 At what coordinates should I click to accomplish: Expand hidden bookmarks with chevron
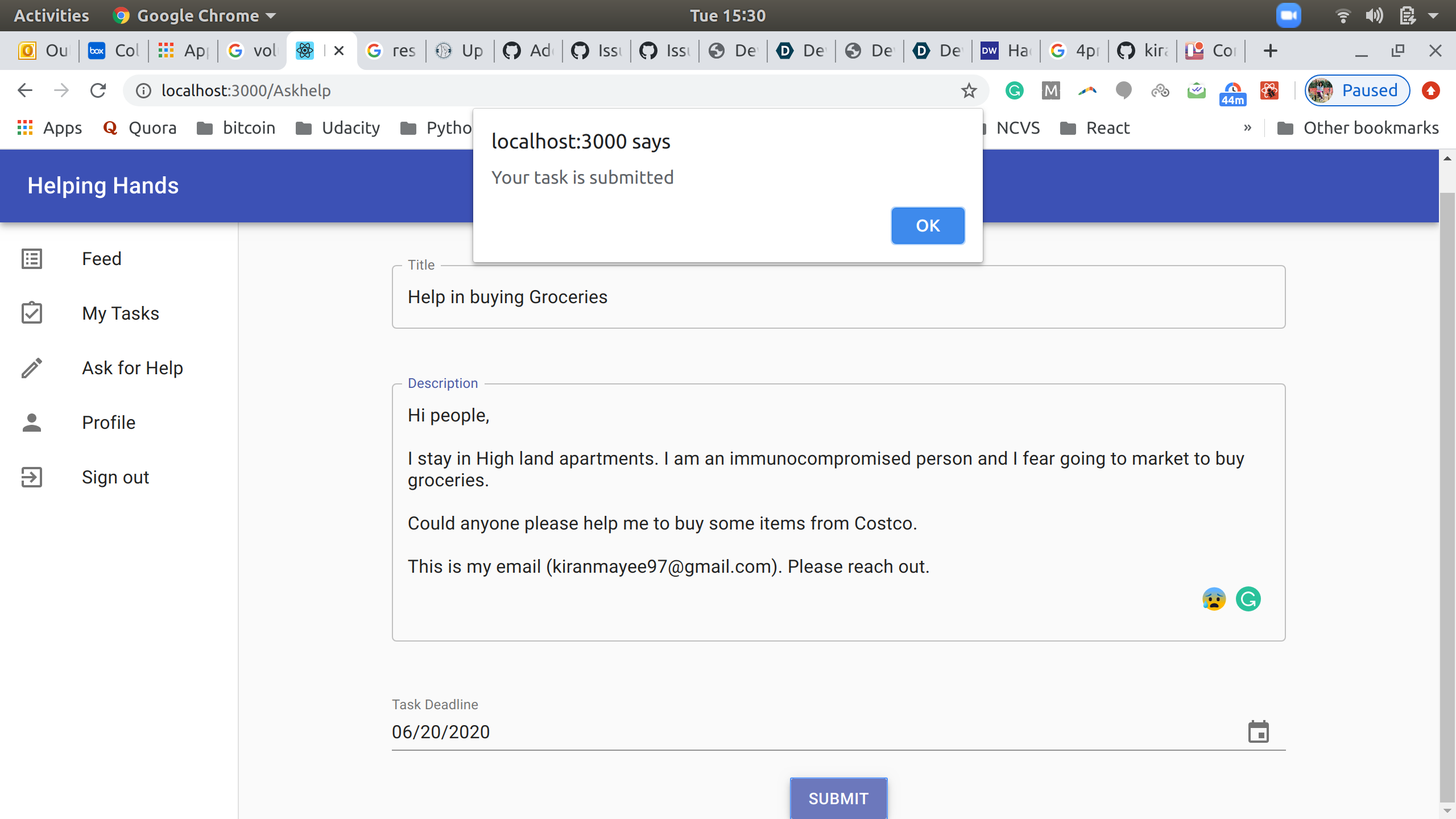(x=1247, y=128)
